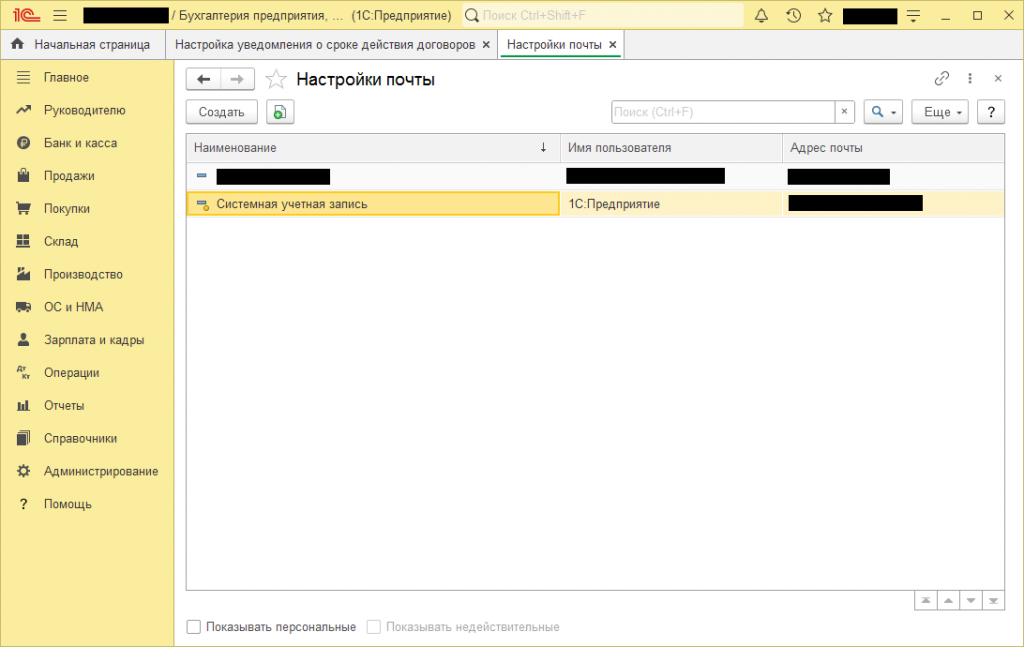Screen dimensions: 1024x647
Task: Click Имя пользователя column header
Action: pos(671,148)
